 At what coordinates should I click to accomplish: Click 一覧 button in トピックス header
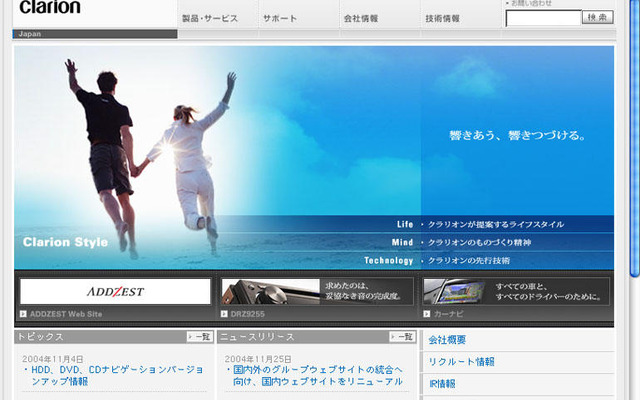pyautogui.click(x=200, y=337)
